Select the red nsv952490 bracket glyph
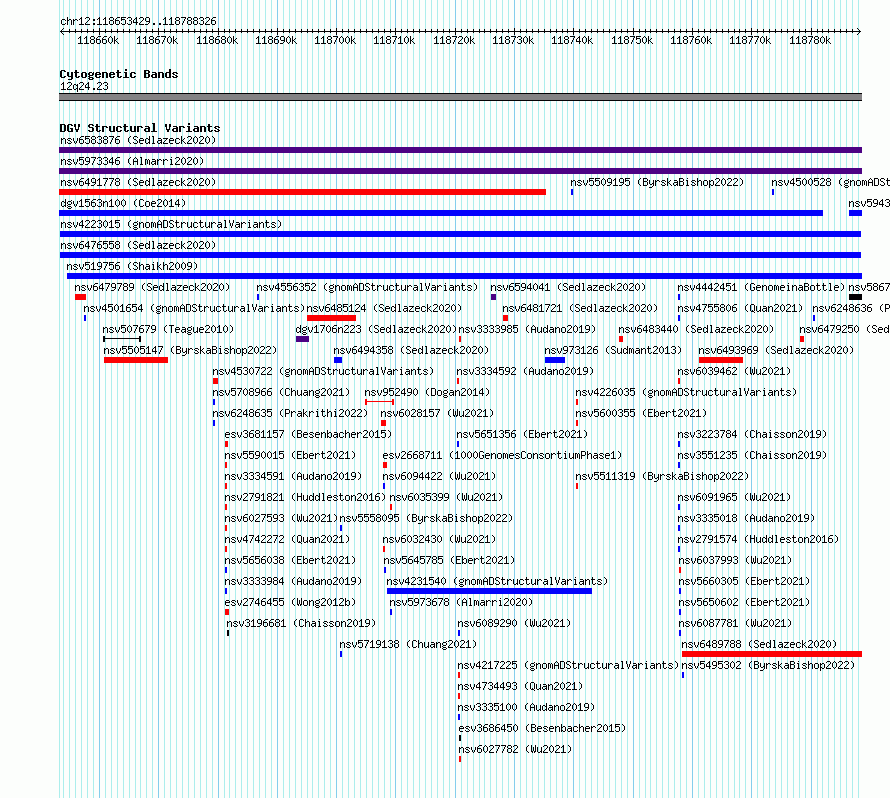Viewport: 890px width, 798px height. (x=380, y=402)
